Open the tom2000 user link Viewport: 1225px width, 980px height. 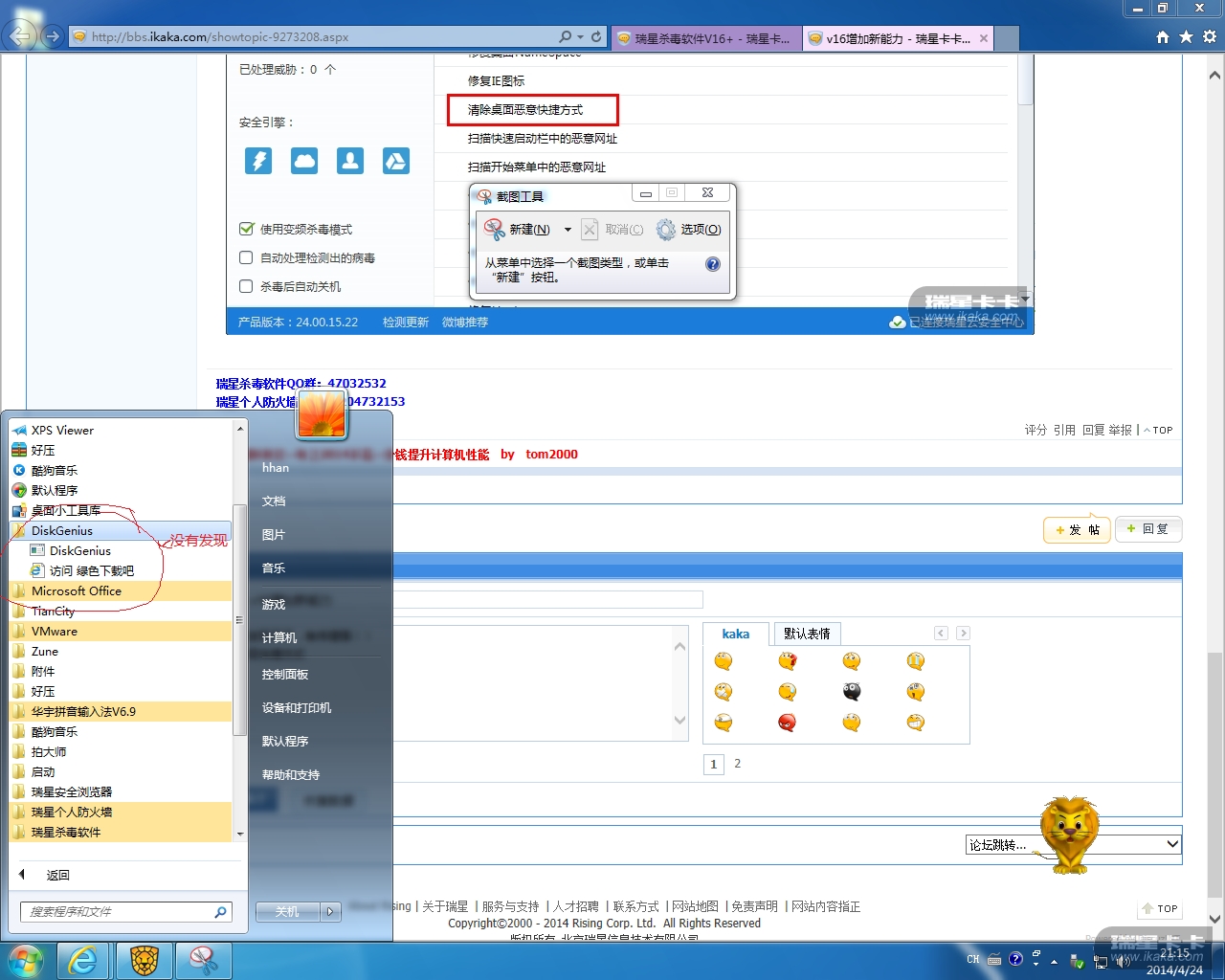tap(551, 454)
